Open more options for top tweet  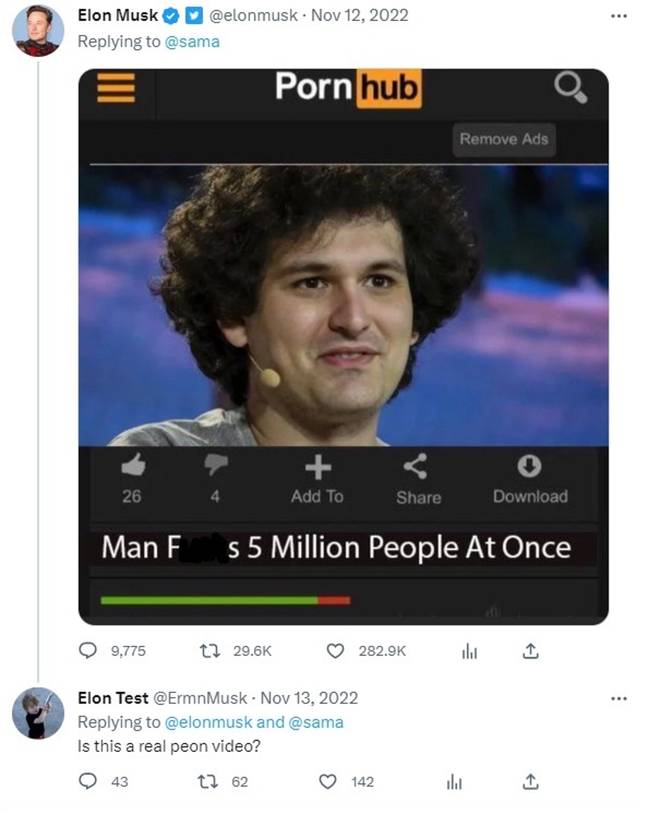pos(620,17)
